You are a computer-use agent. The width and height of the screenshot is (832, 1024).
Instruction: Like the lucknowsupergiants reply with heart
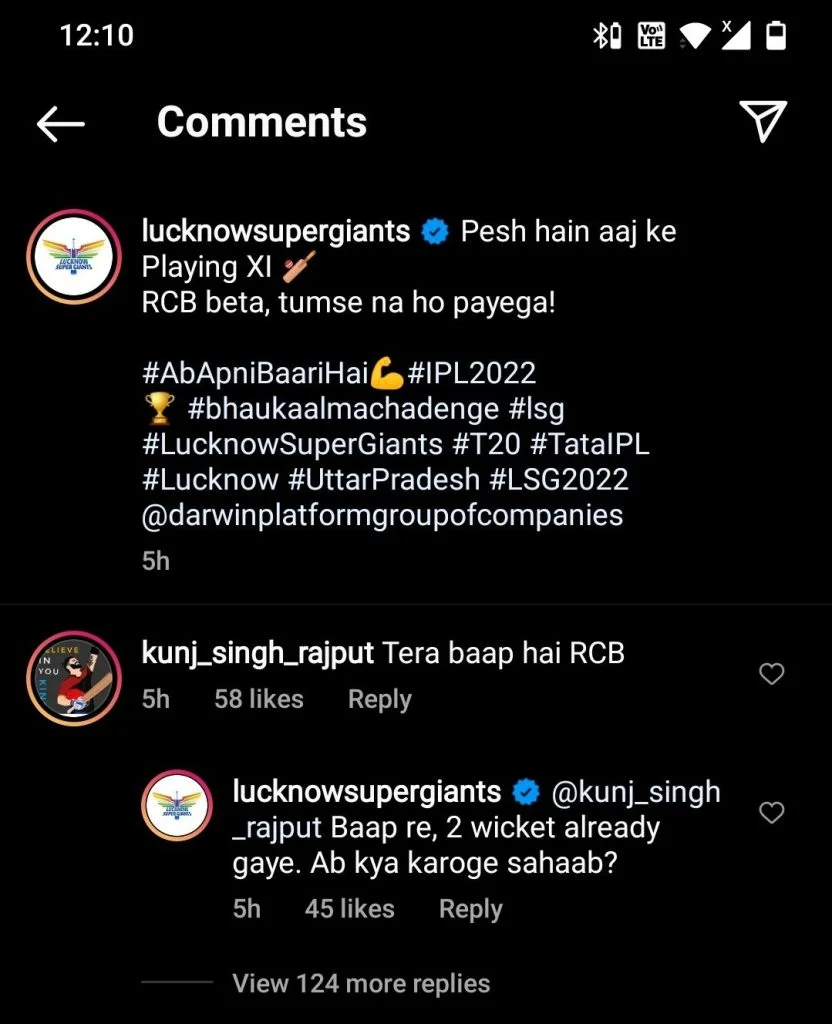[x=771, y=813]
